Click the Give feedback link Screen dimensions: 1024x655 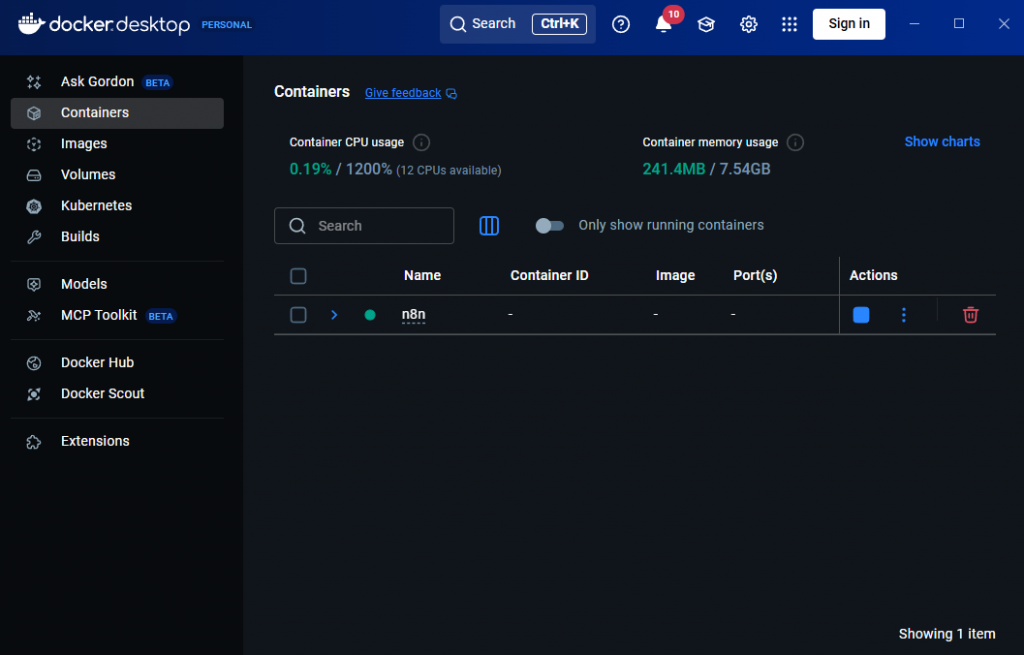403,93
